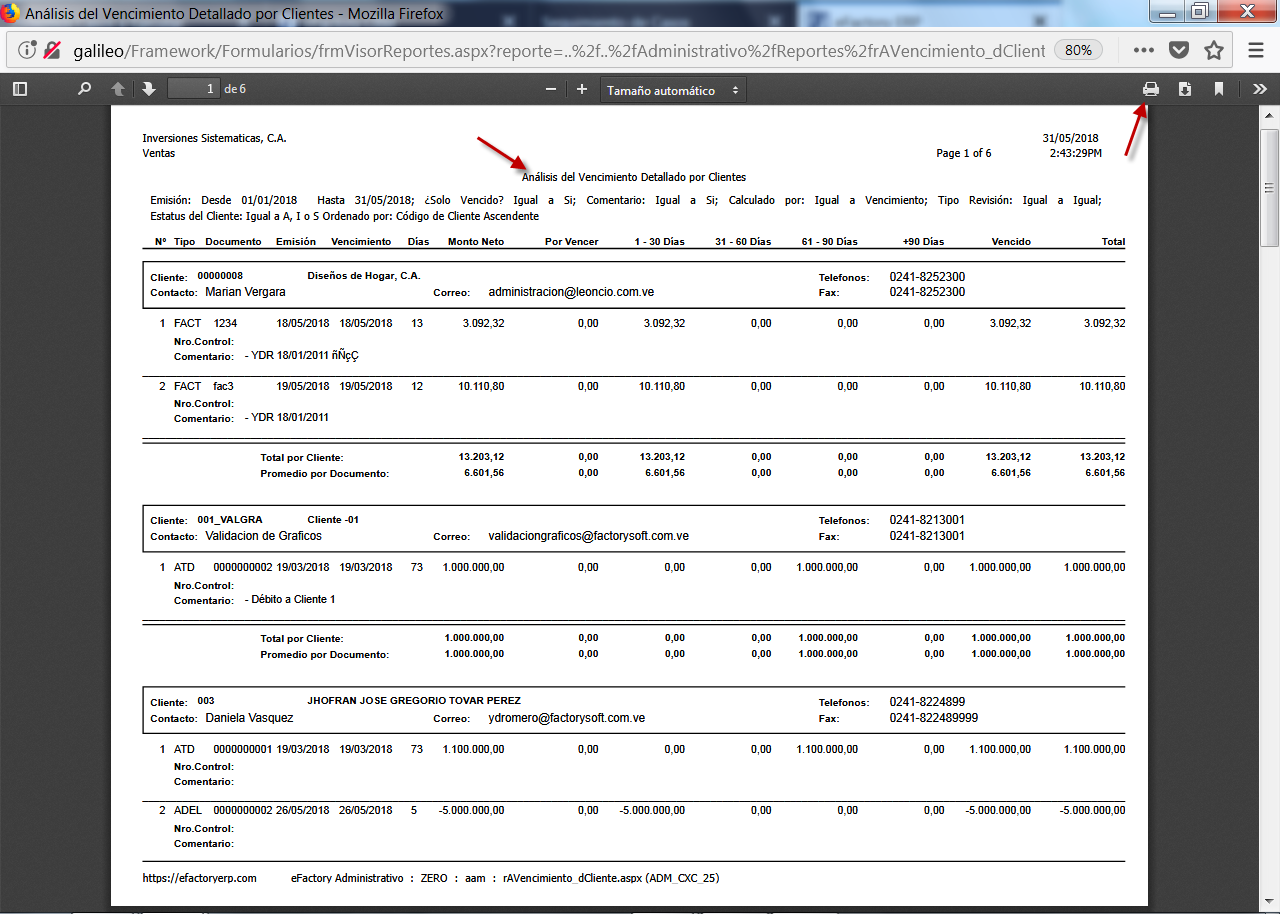Click contact name Daniela Vasquez
This screenshot has height=914, width=1280.
click(x=249, y=718)
